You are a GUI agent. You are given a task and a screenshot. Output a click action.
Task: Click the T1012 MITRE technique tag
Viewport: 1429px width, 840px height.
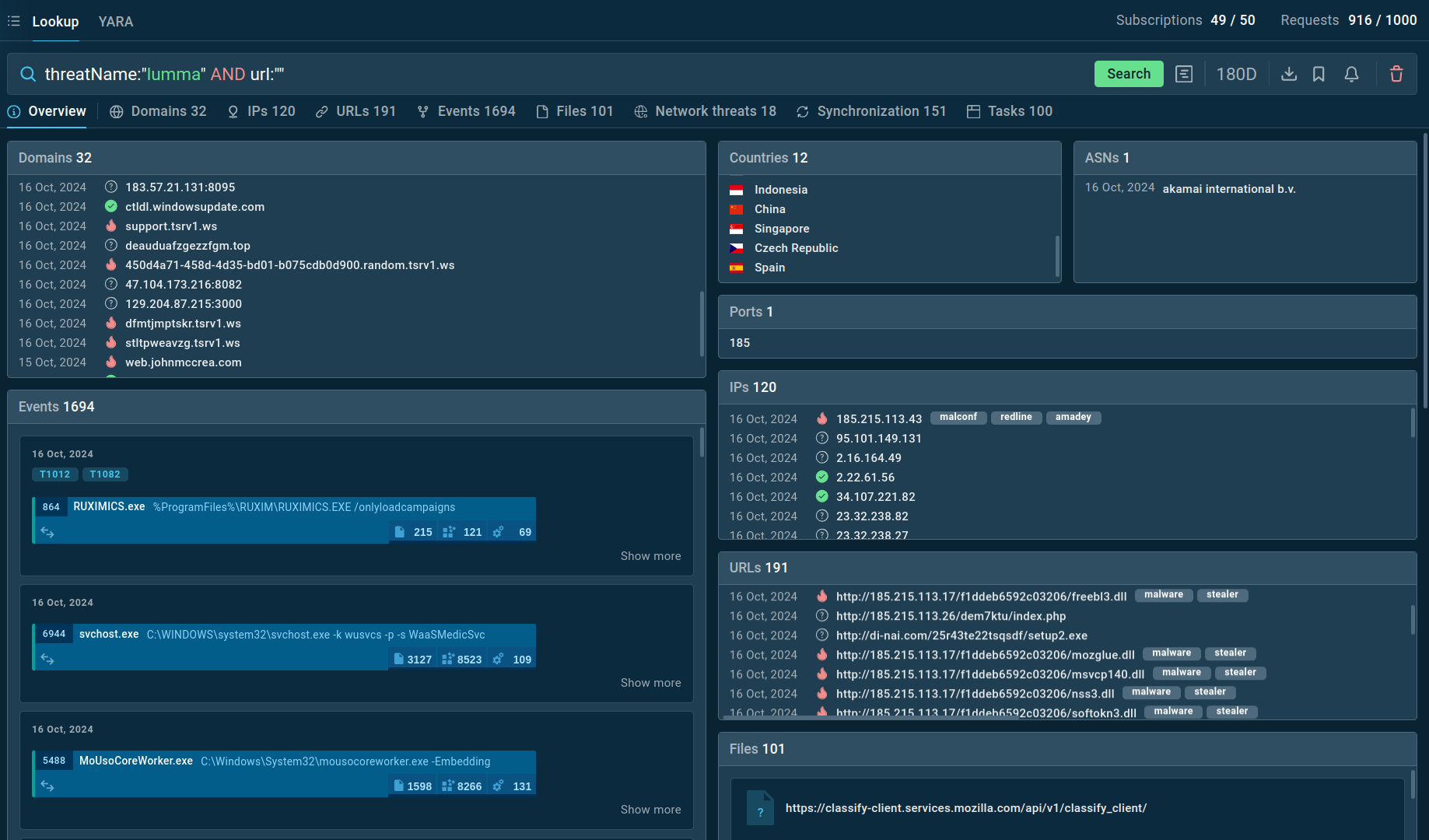pyautogui.click(x=54, y=474)
